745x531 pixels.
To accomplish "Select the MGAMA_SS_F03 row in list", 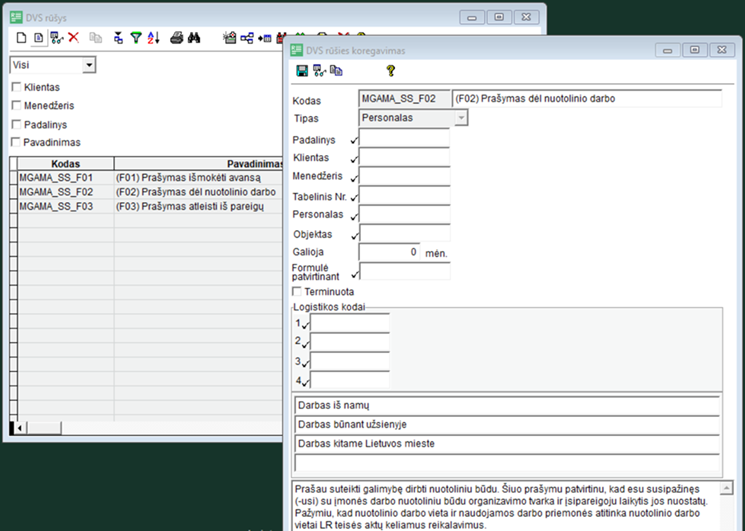I will (x=56, y=205).
